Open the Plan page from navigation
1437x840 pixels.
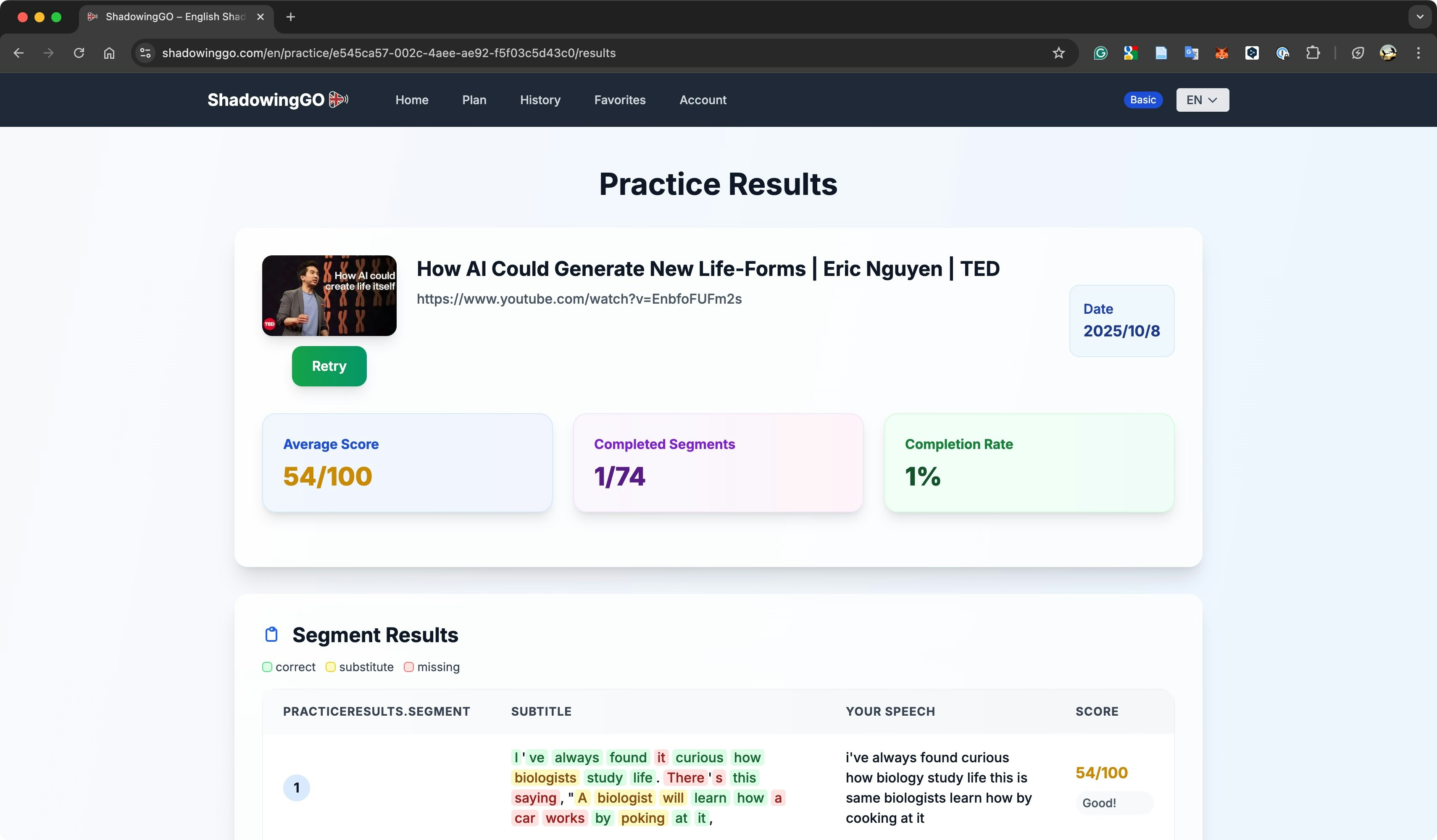474,100
